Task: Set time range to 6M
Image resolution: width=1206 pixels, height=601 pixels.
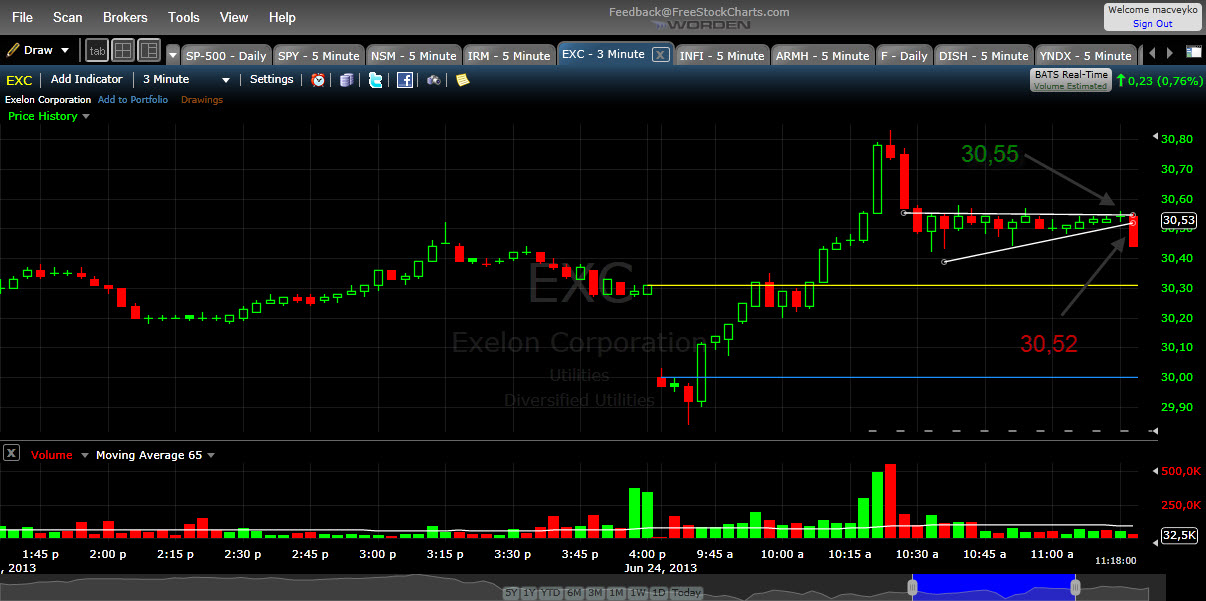Action: tap(572, 593)
